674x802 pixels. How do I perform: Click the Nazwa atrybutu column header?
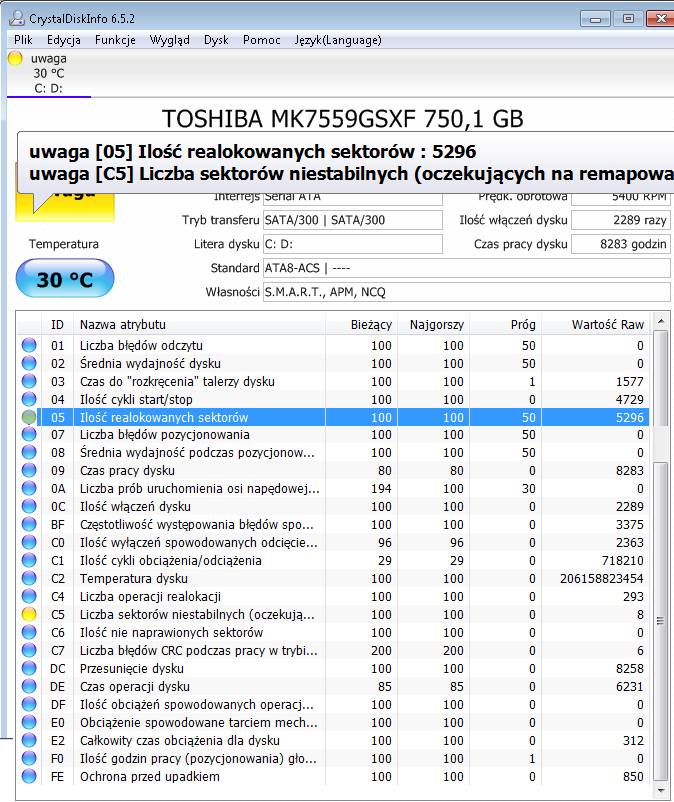pyautogui.click(x=199, y=324)
